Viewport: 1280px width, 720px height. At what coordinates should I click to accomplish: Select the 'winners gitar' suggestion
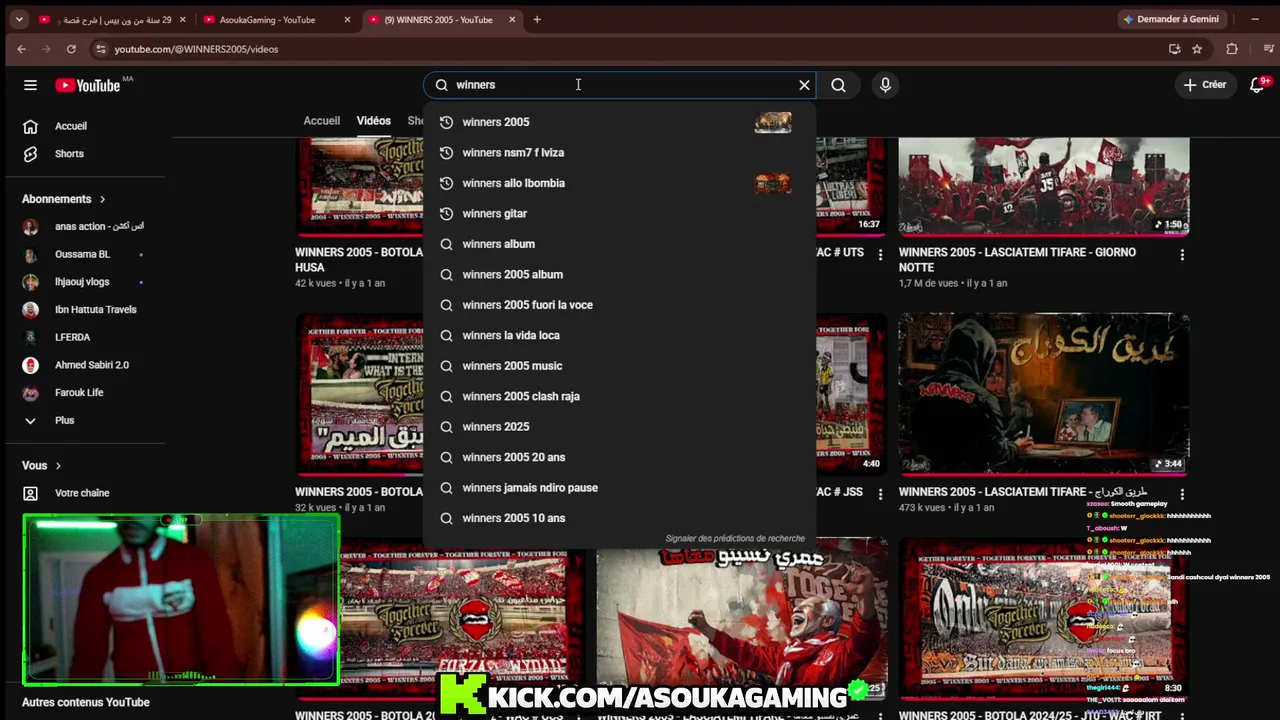point(620,214)
